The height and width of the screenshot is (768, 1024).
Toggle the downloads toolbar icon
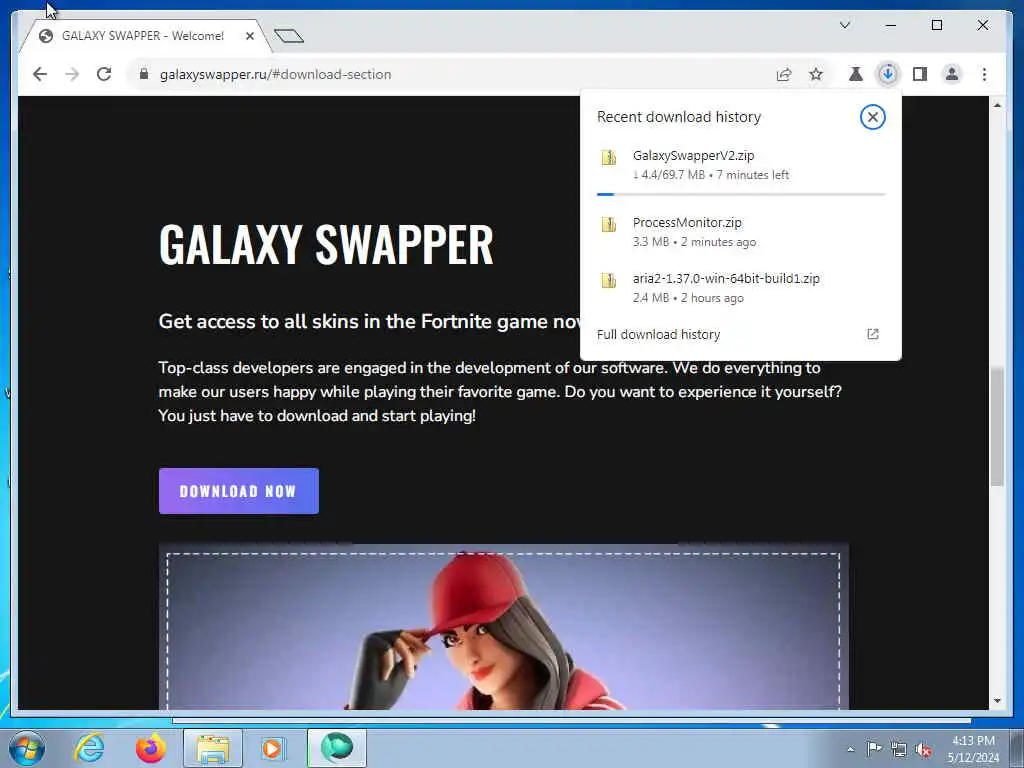(888, 74)
